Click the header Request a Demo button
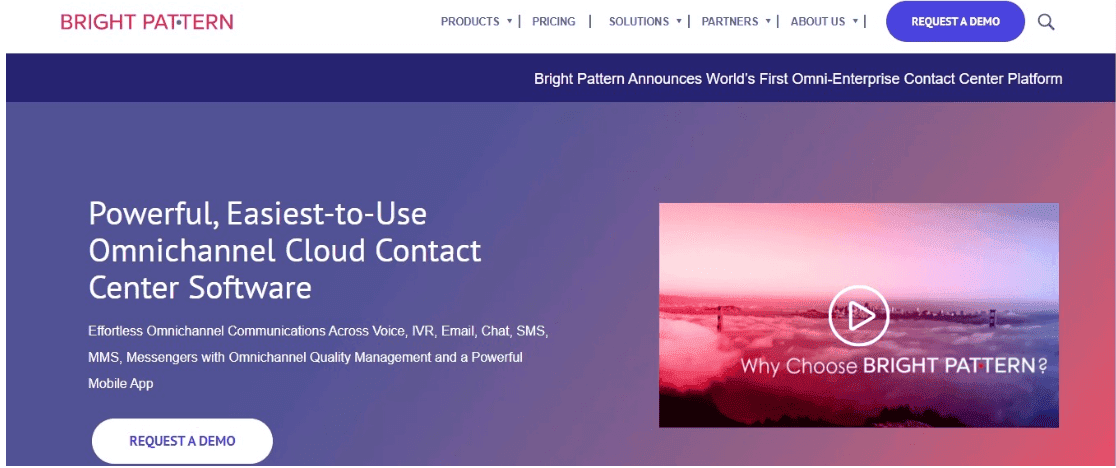 (955, 21)
